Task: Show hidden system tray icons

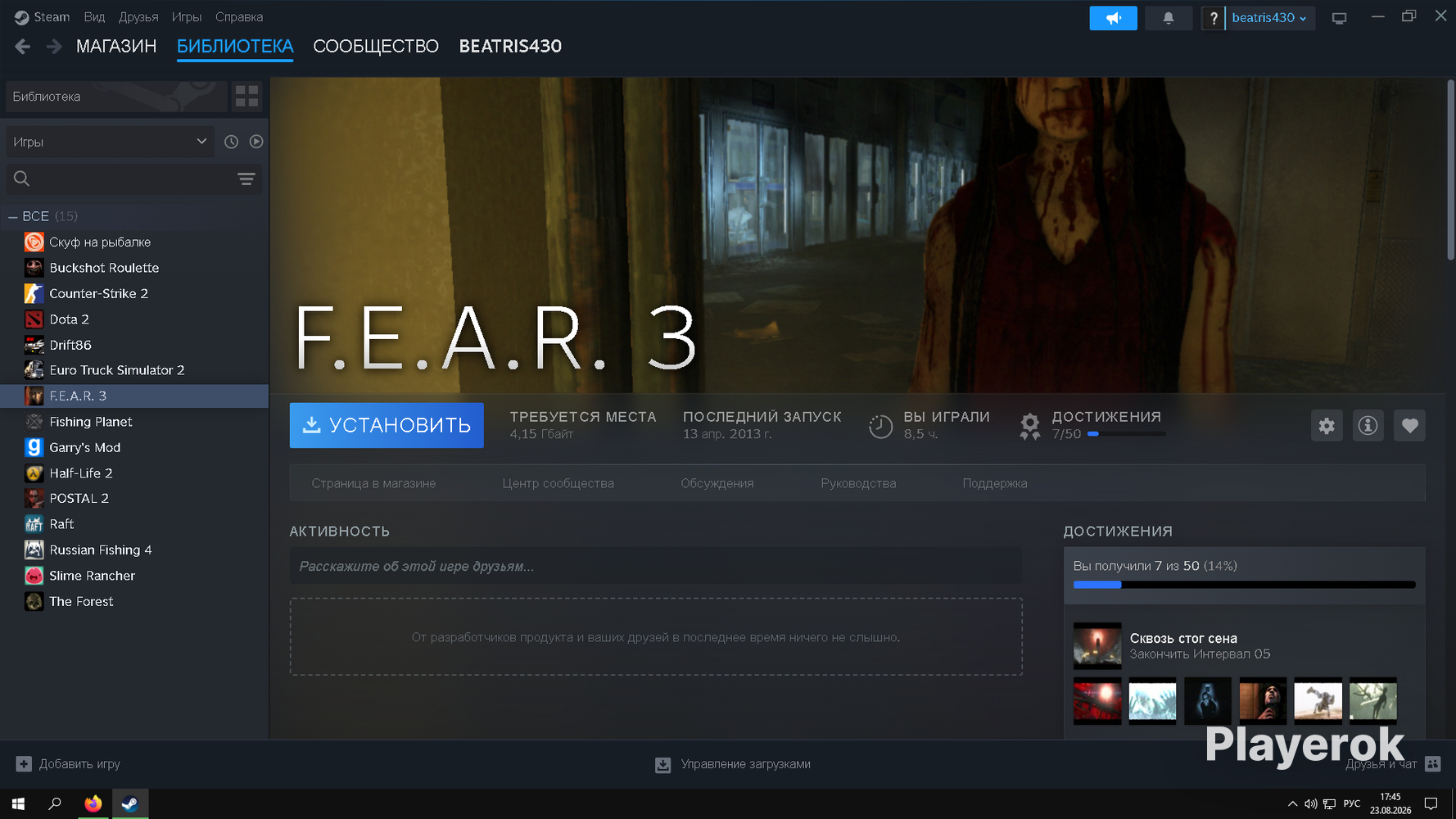Action: pos(1292,804)
